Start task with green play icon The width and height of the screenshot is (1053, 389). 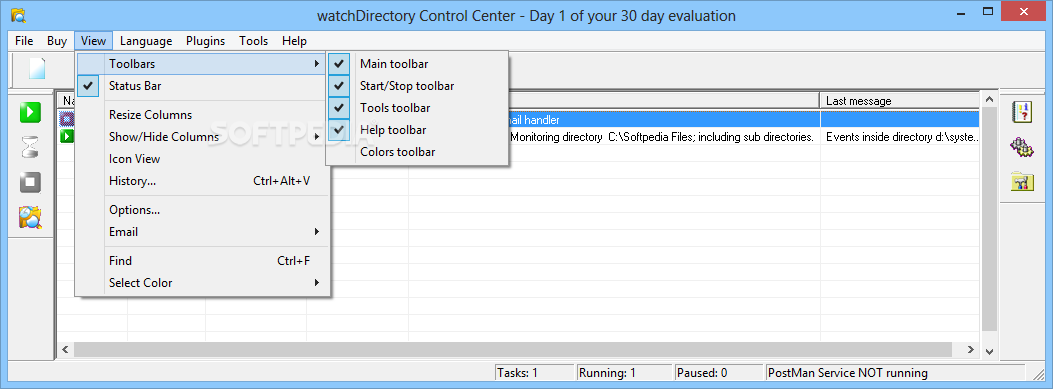tap(30, 112)
